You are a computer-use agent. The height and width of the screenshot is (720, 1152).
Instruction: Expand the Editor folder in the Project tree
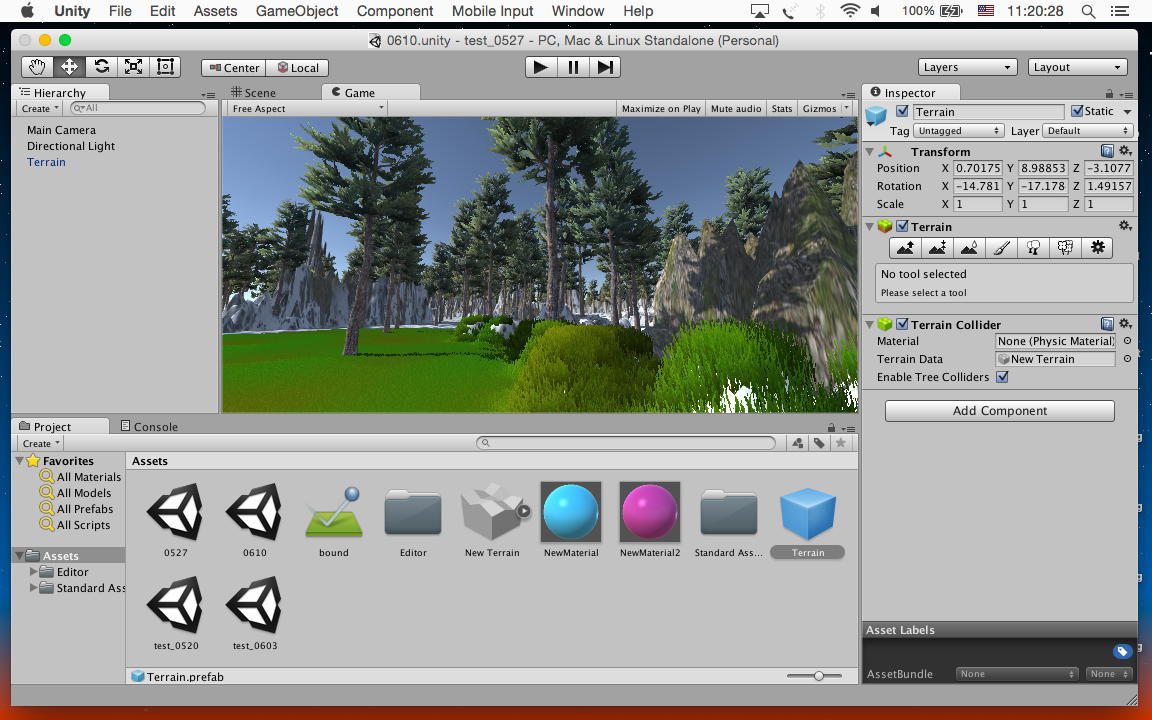[x=34, y=572]
